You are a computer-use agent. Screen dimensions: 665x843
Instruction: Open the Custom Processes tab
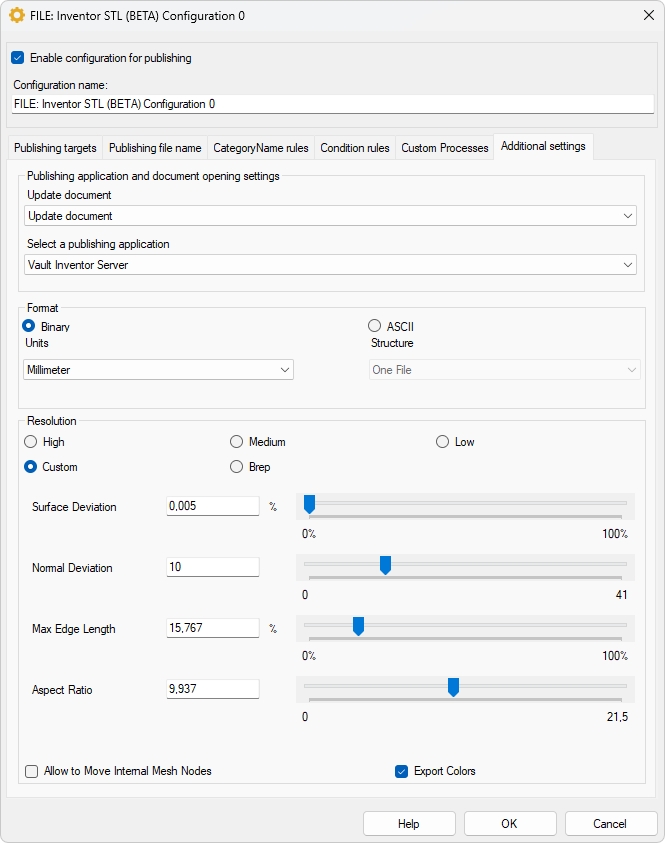[445, 148]
